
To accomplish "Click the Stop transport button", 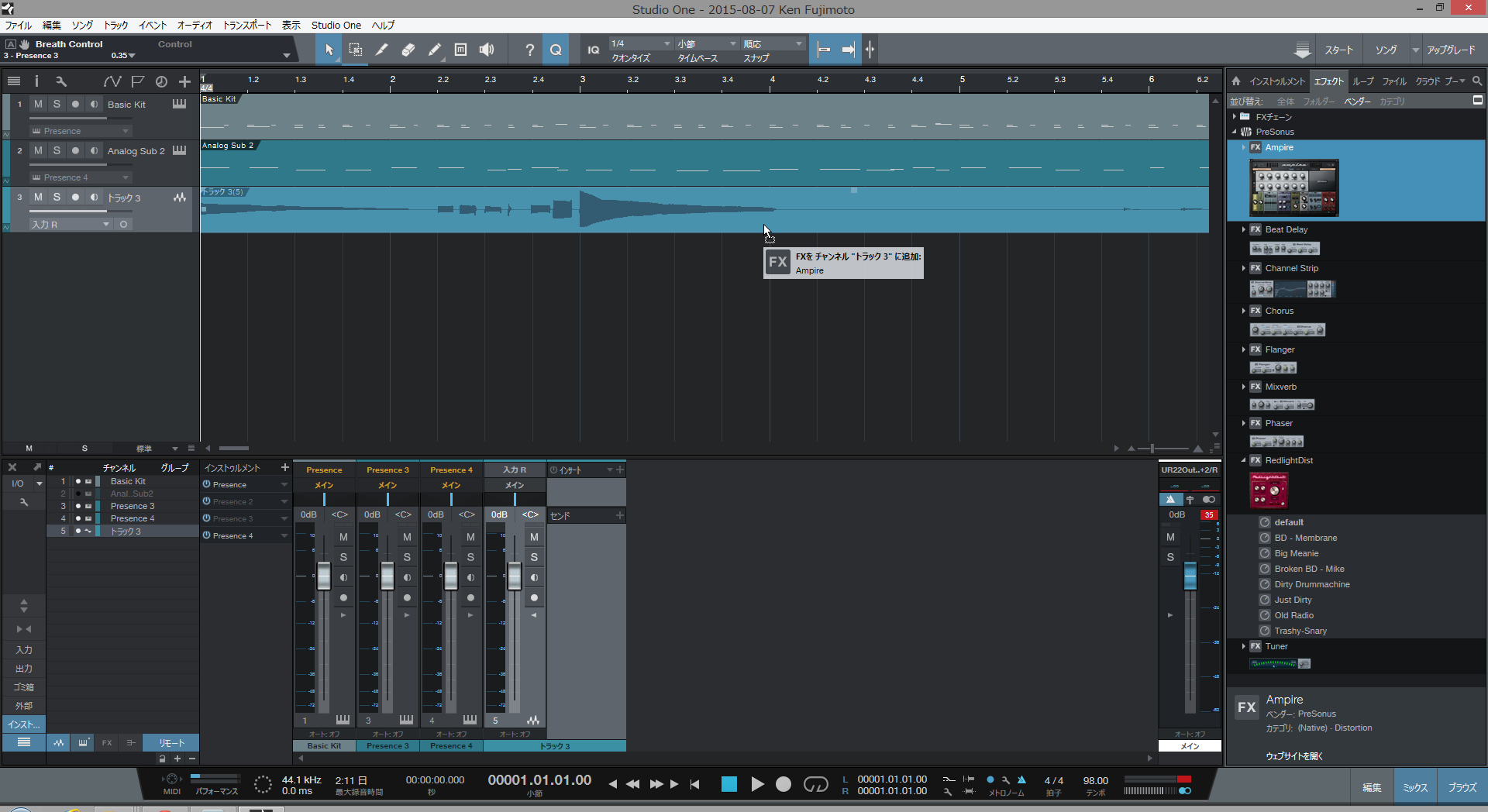I will [729, 784].
